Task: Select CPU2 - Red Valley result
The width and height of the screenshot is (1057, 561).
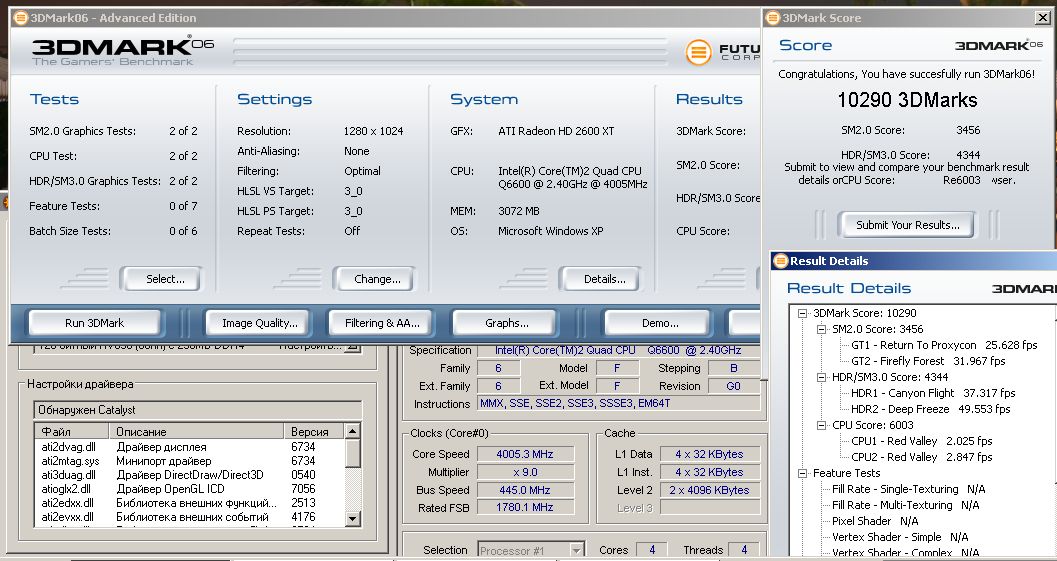Action: coord(922,456)
